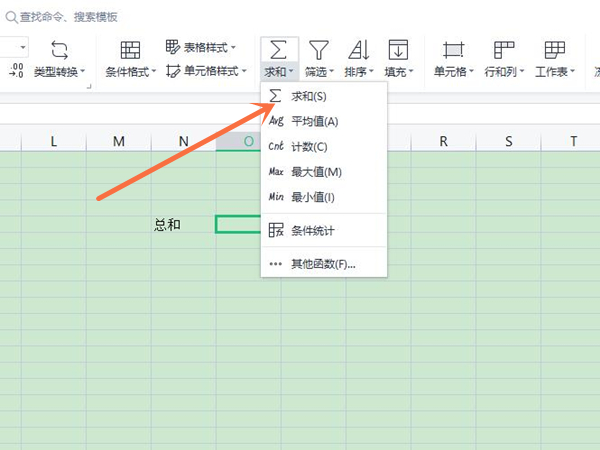Choose 计数(C) count menu item
The width and height of the screenshot is (600, 450).
pyautogui.click(x=309, y=146)
